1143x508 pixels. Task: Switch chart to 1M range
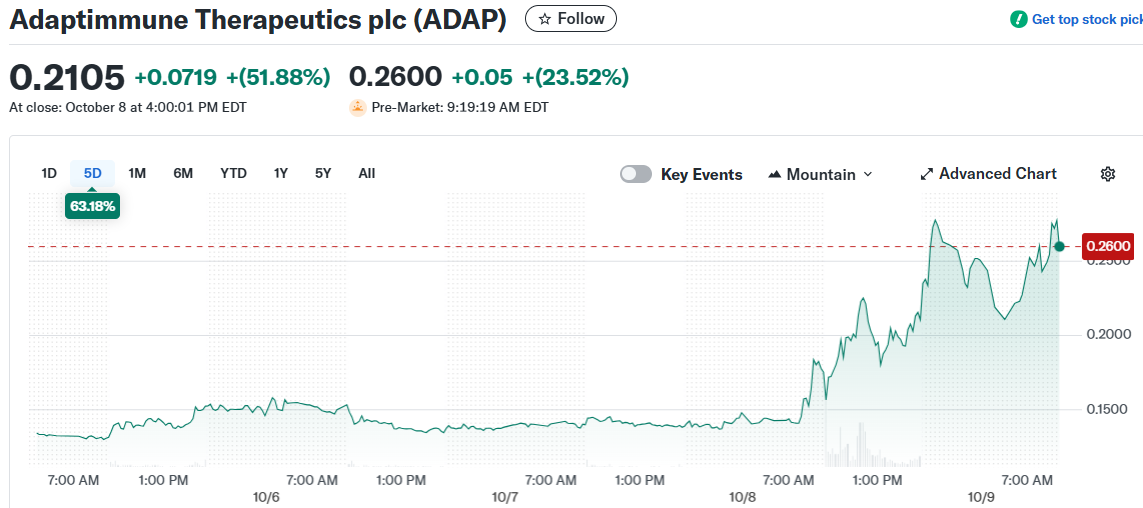137,173
